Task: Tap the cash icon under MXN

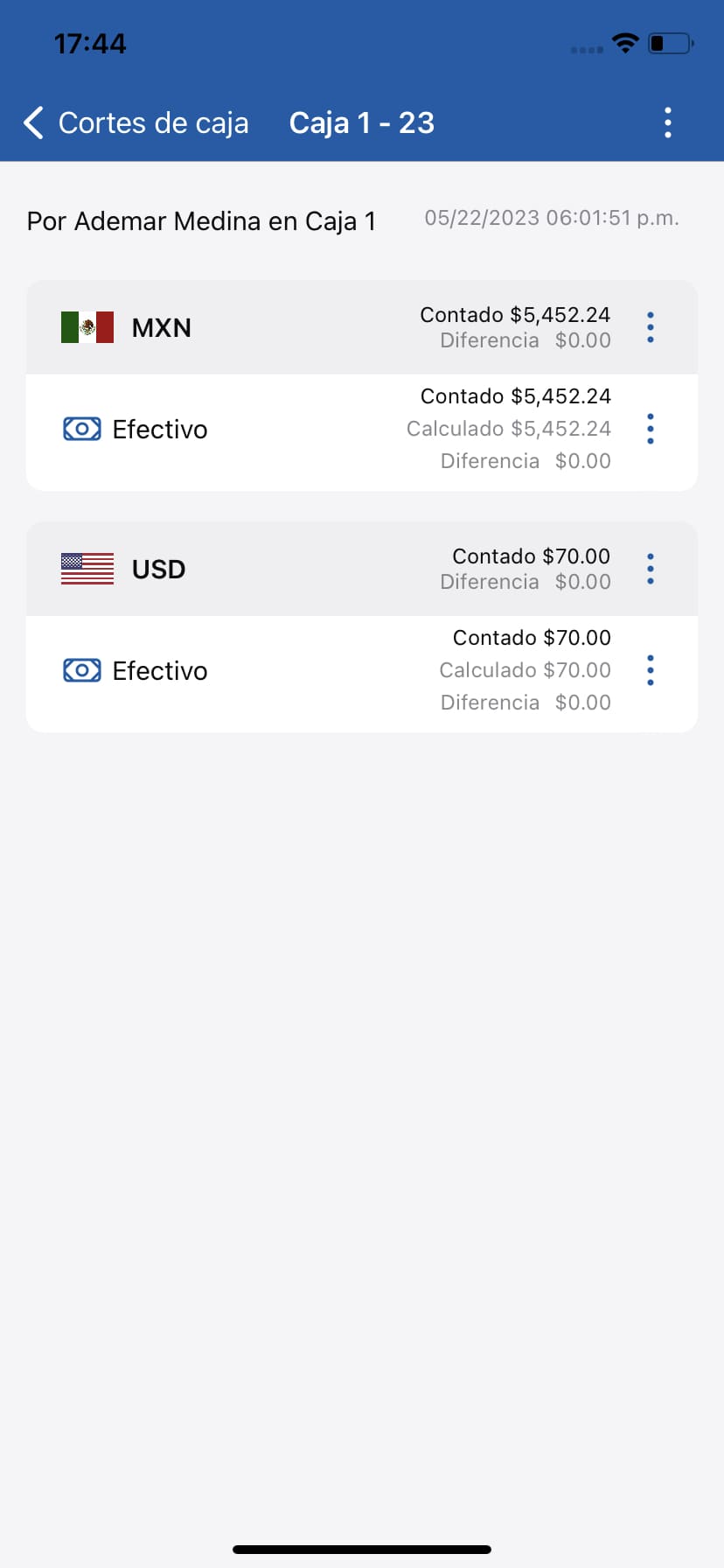Action: [82, 429]
